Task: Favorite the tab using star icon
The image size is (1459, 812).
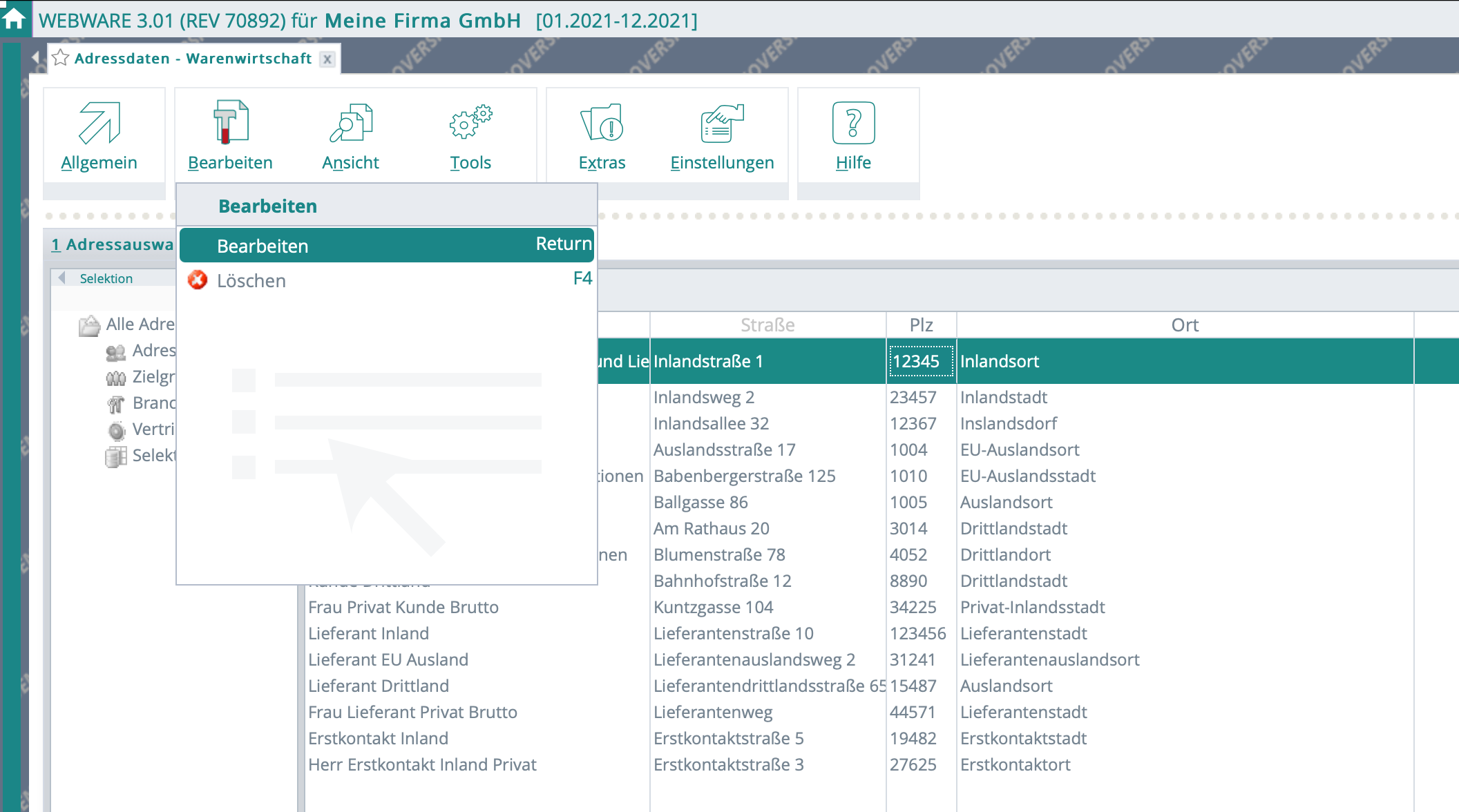Action: click(61, 58)
